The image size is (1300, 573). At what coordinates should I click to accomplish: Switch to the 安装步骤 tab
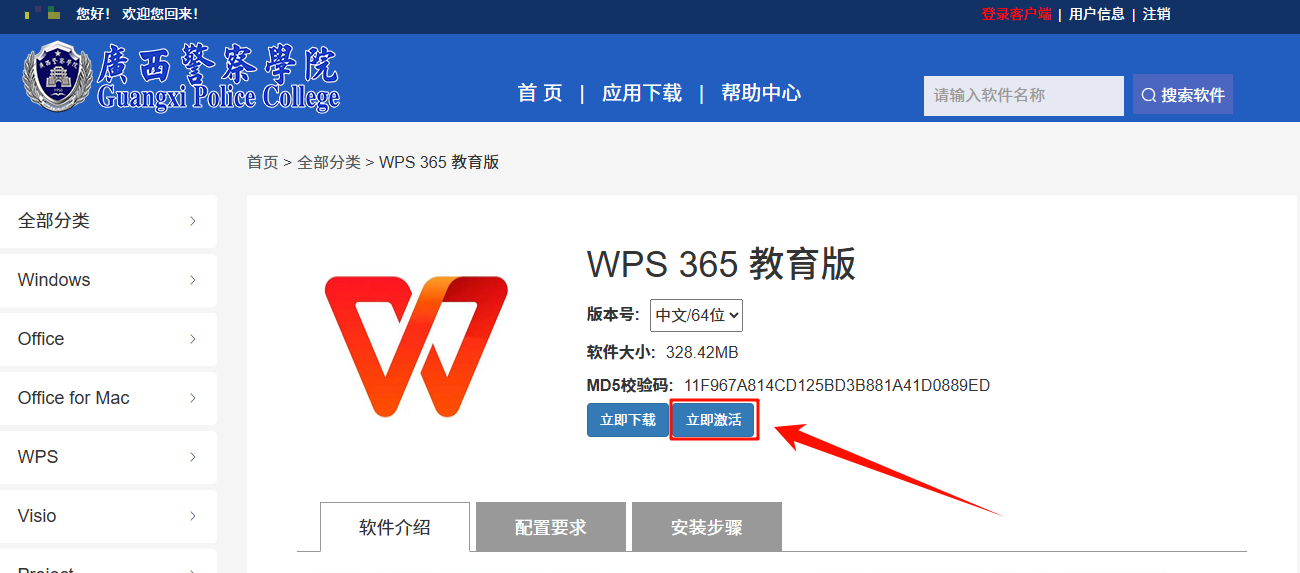[x=707, y=527]
